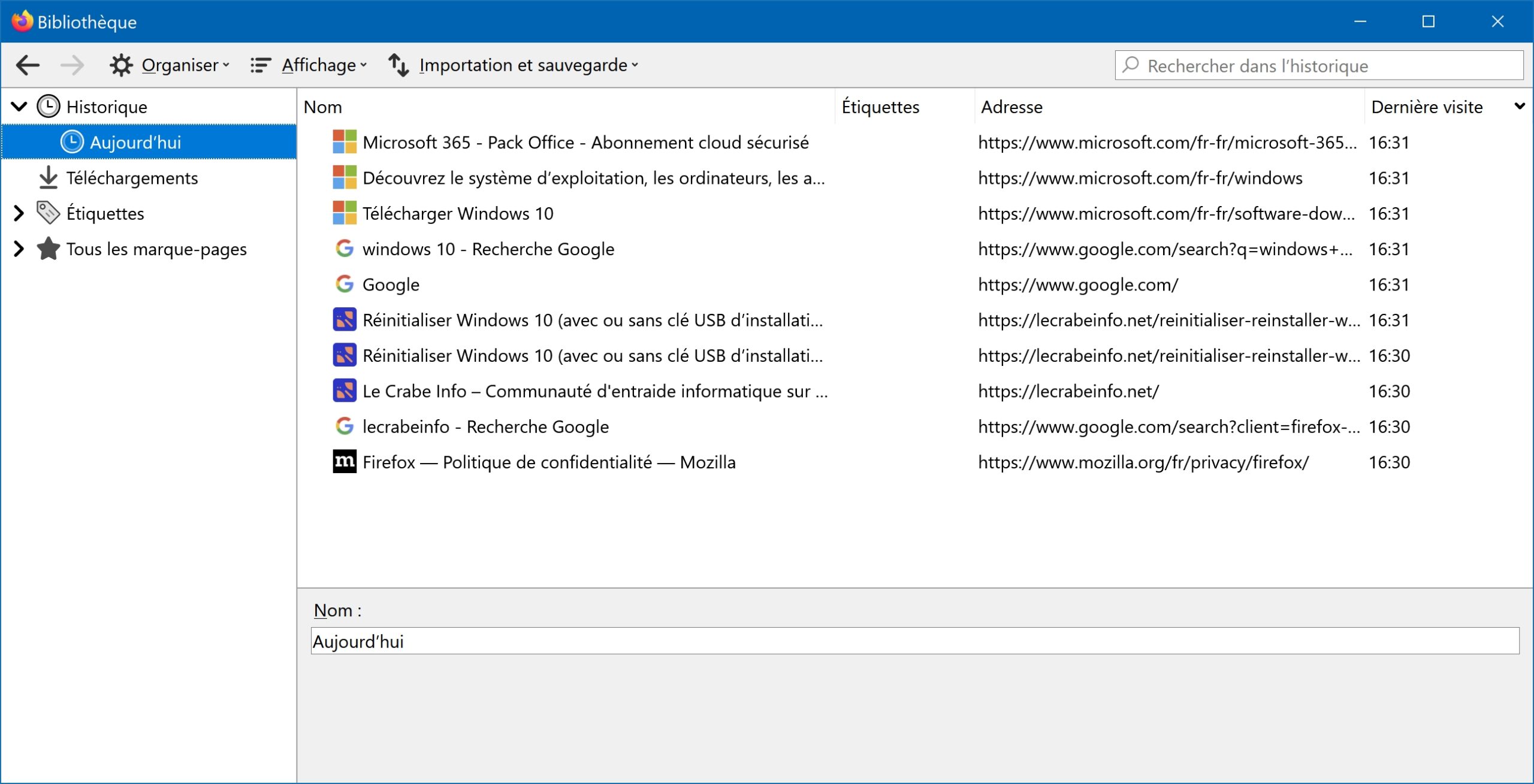The image size is (1534, 784).
Task: Expand the Tous les marque-pages node
Action: 19,249
